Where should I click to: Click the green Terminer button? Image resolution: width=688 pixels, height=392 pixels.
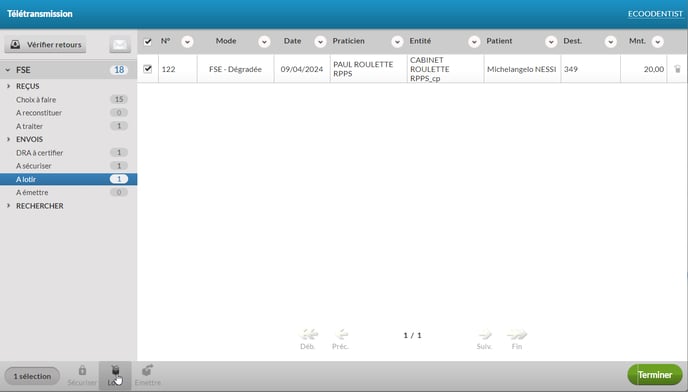click(655, 375)
